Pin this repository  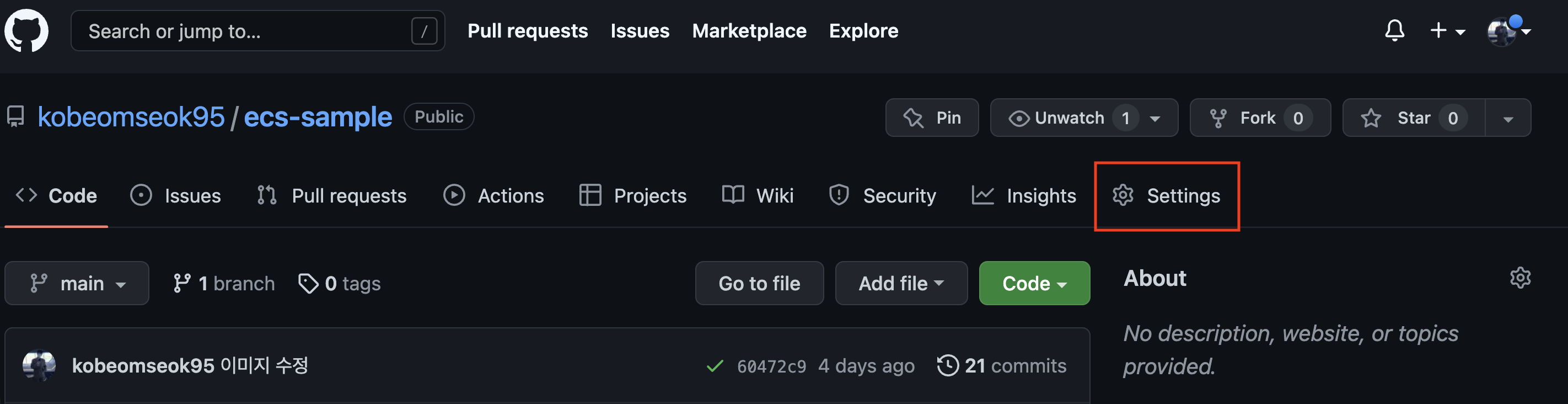(932, 118)
